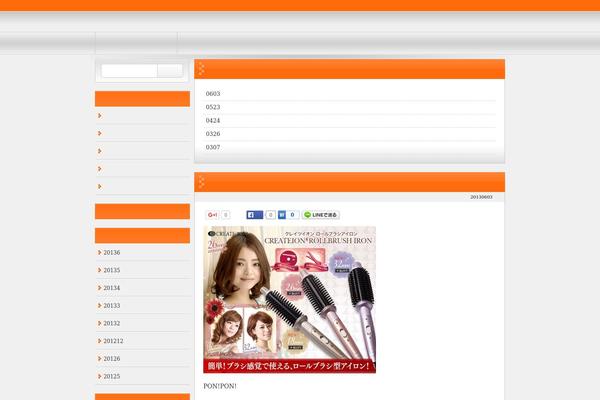Open the 20133 archive link
Image resolution: width=600 pixels, height=400 pixels.
click(x=111, y=306)
